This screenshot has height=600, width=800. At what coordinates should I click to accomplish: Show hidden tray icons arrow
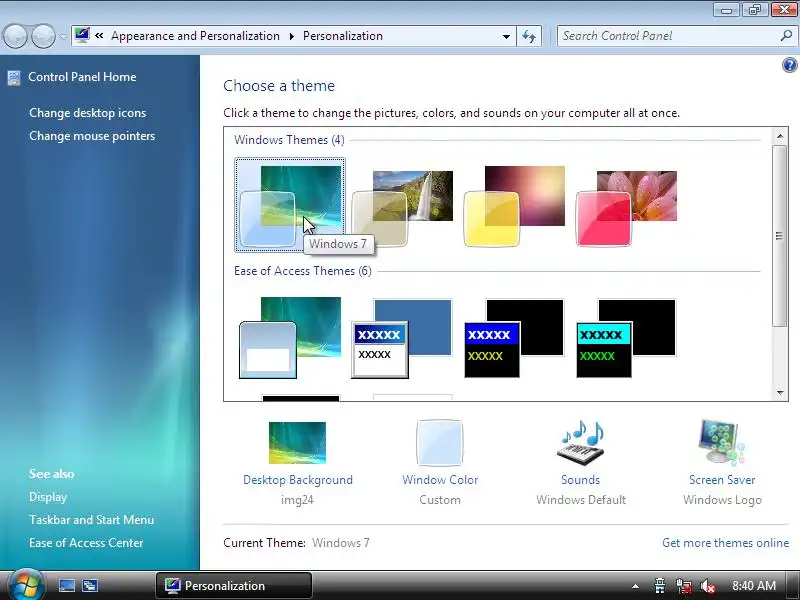point(635,586)
